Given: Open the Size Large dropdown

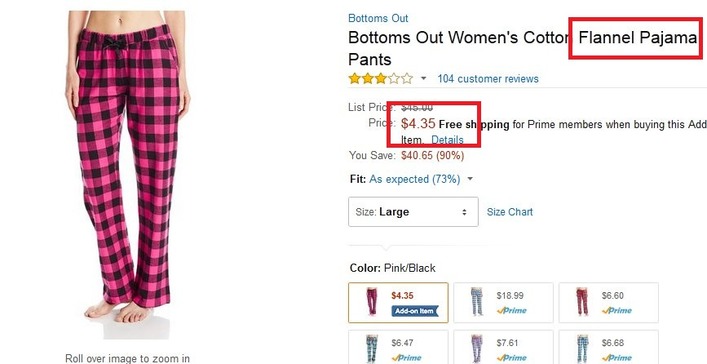Looking at the screenshot, I should (413, 212).
